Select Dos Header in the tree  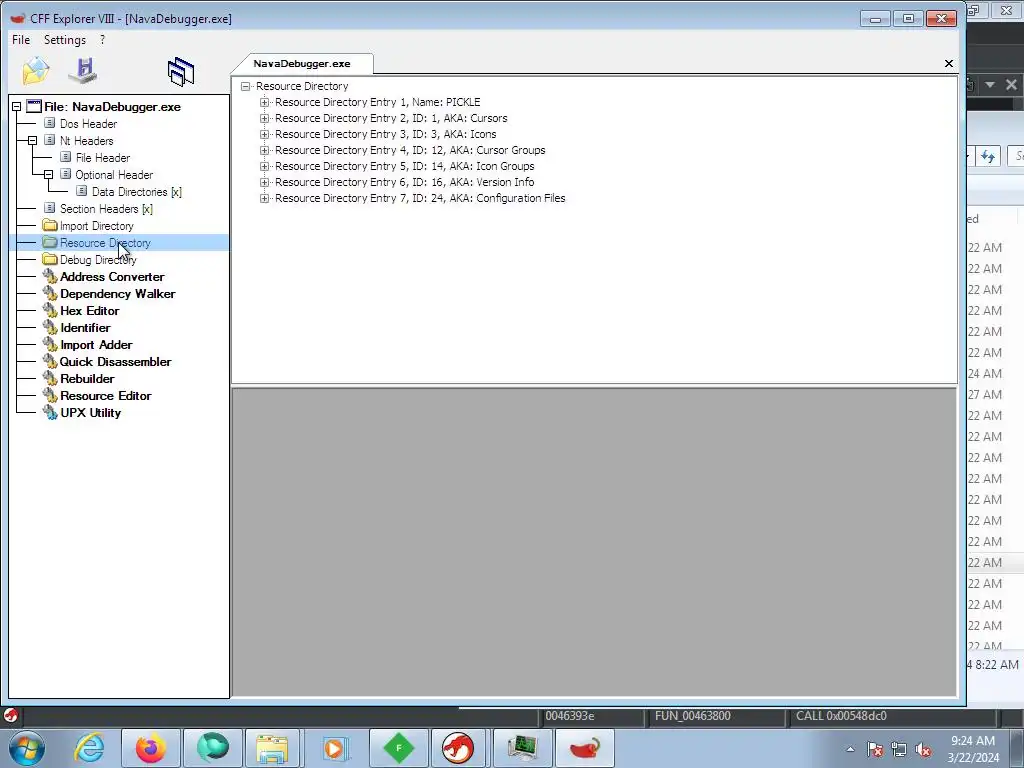(x=88, y=123)
